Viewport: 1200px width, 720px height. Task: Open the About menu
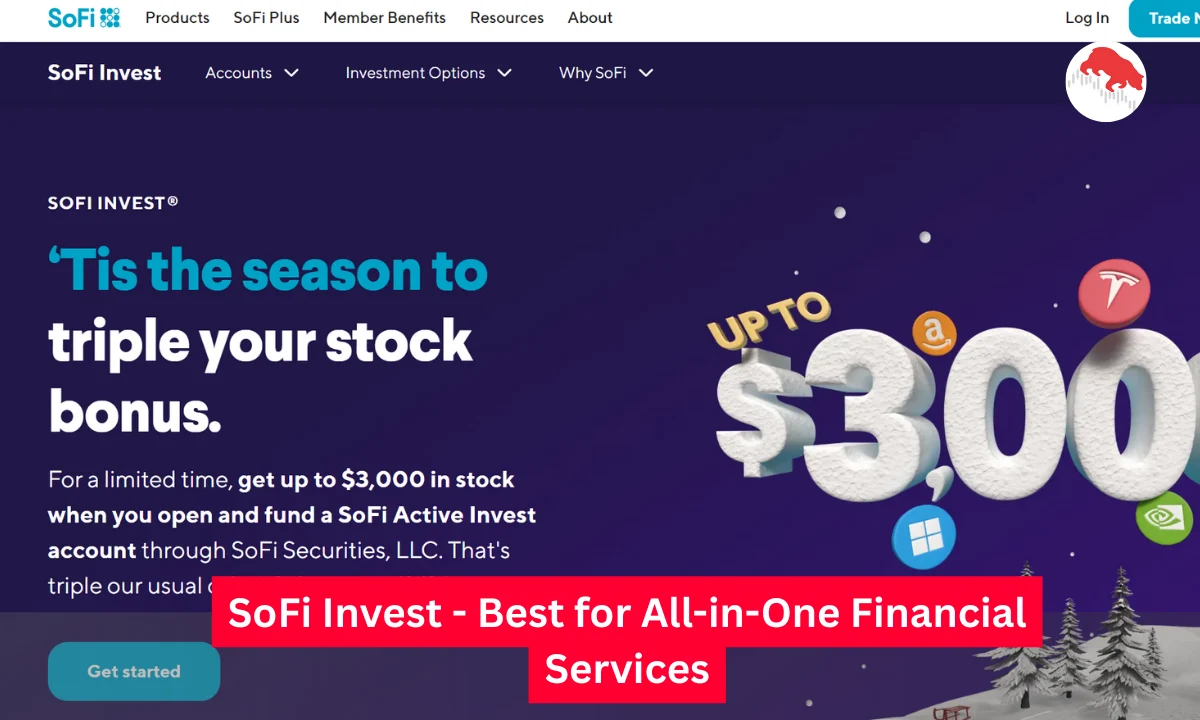589,17
